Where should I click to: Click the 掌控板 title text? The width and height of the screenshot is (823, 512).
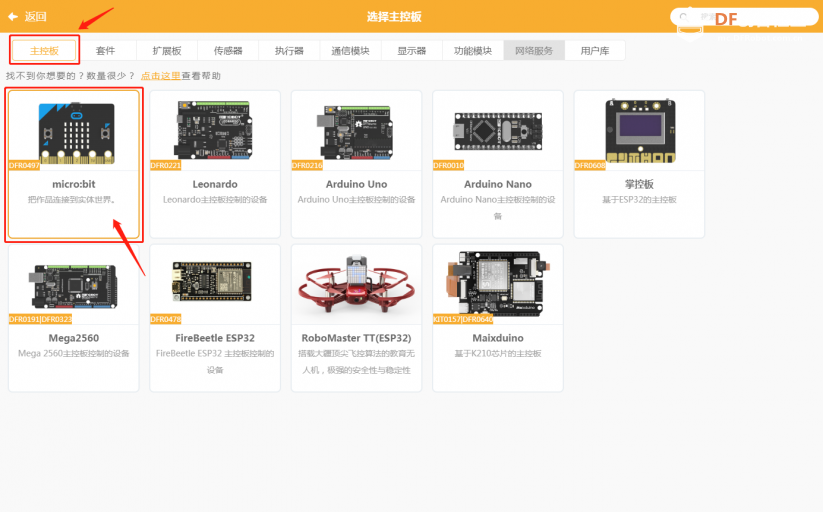click(639, 184)
